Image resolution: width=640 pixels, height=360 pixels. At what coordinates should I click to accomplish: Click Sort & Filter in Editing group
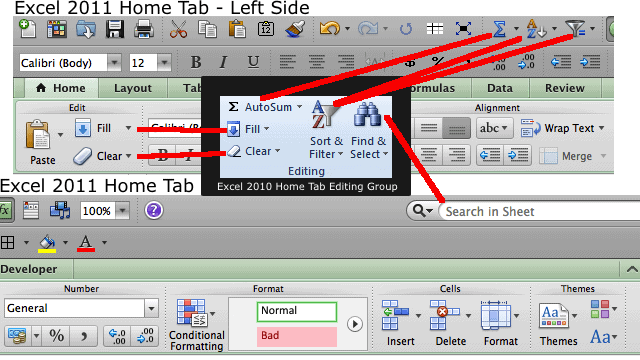coord(325,130)
